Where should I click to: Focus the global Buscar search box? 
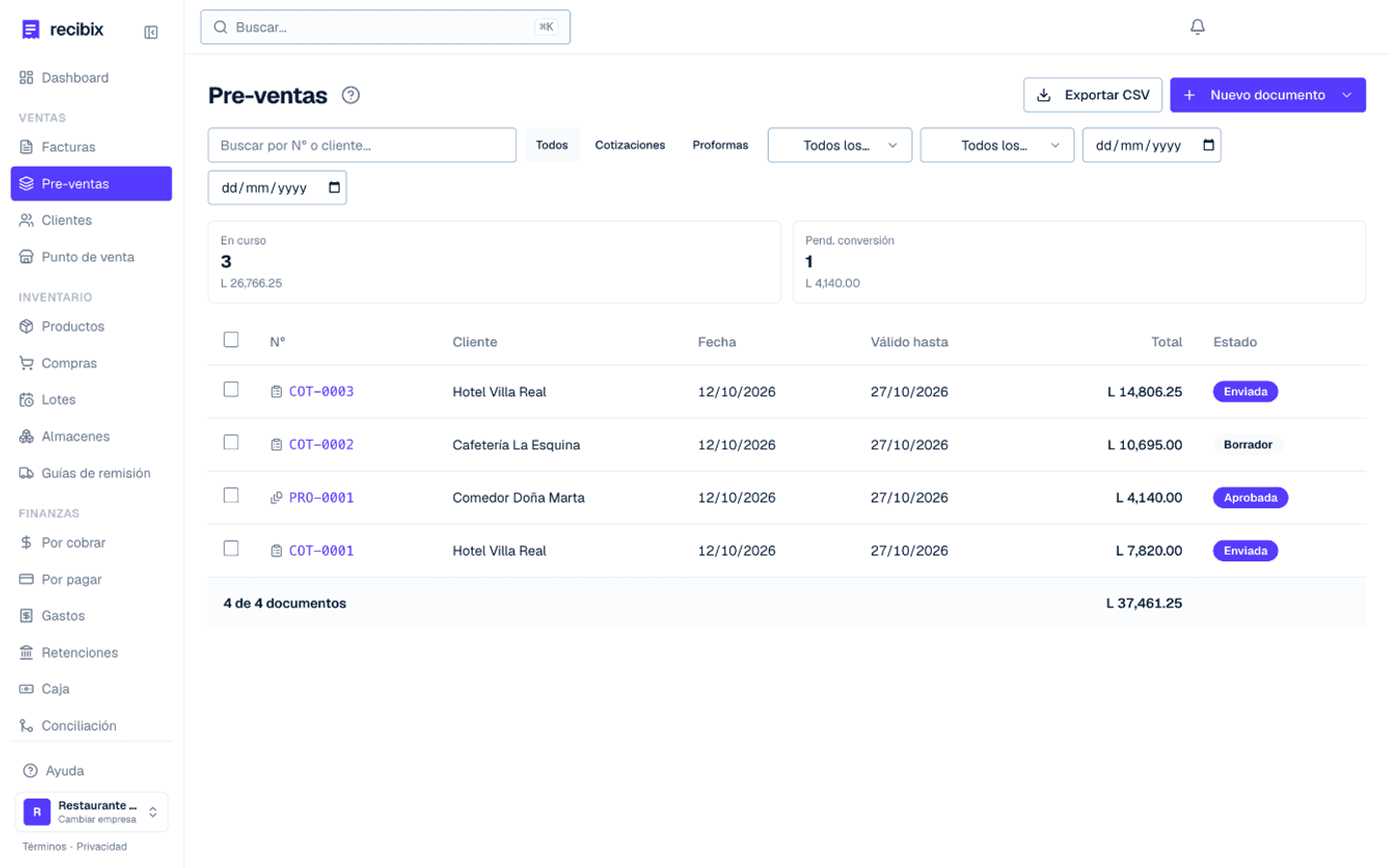(386, 27)
